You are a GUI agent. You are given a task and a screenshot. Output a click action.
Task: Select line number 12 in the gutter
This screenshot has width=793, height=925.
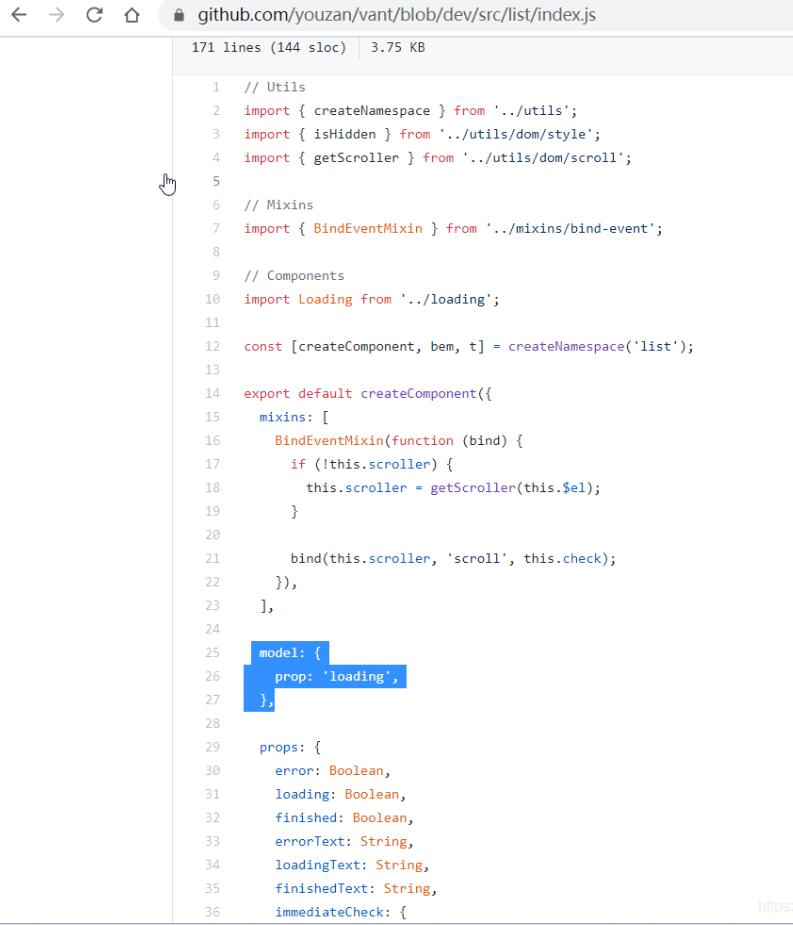click(x=212, y=347)
